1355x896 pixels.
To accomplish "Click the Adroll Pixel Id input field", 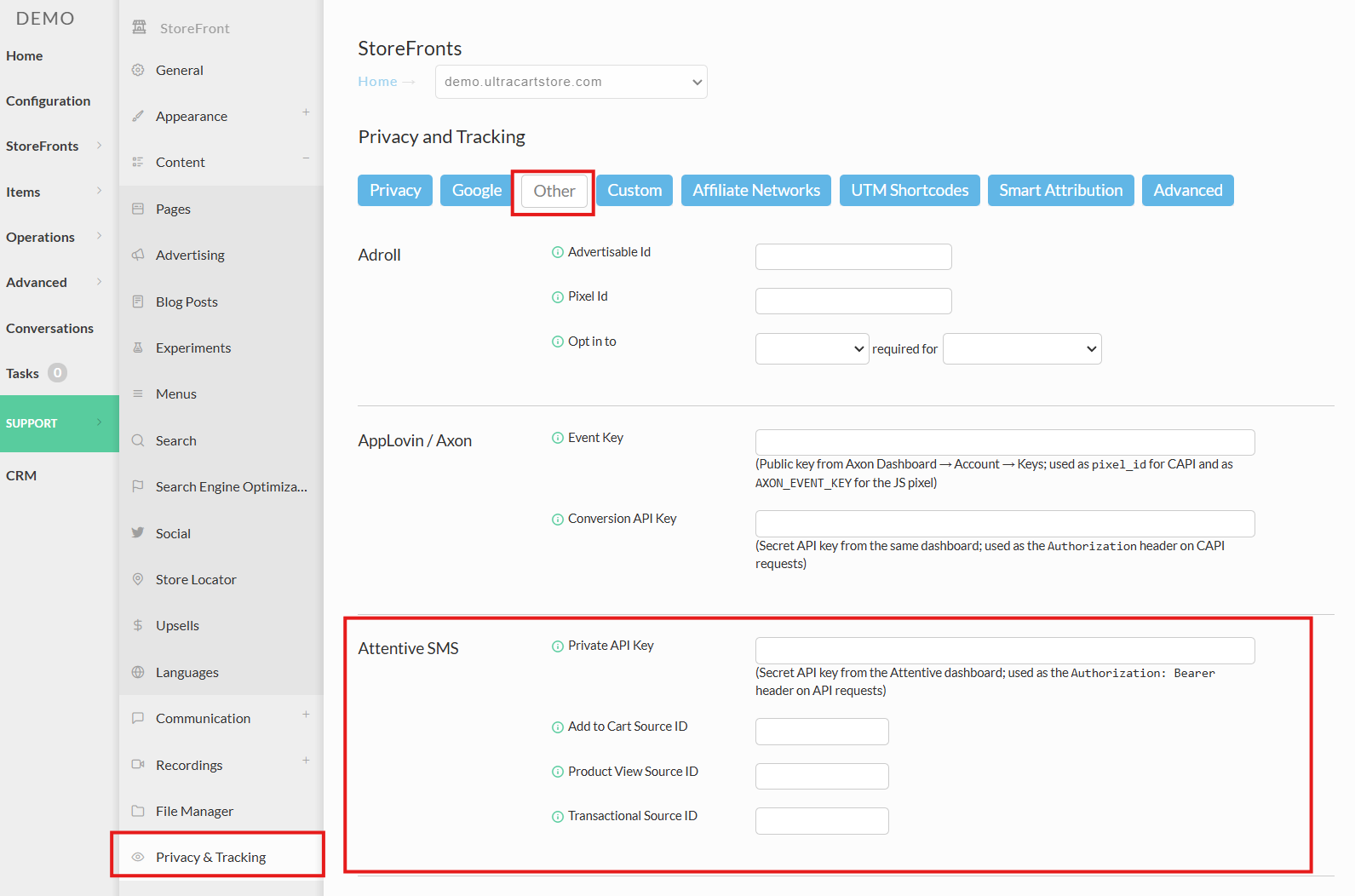I will [x=853, y=301].
